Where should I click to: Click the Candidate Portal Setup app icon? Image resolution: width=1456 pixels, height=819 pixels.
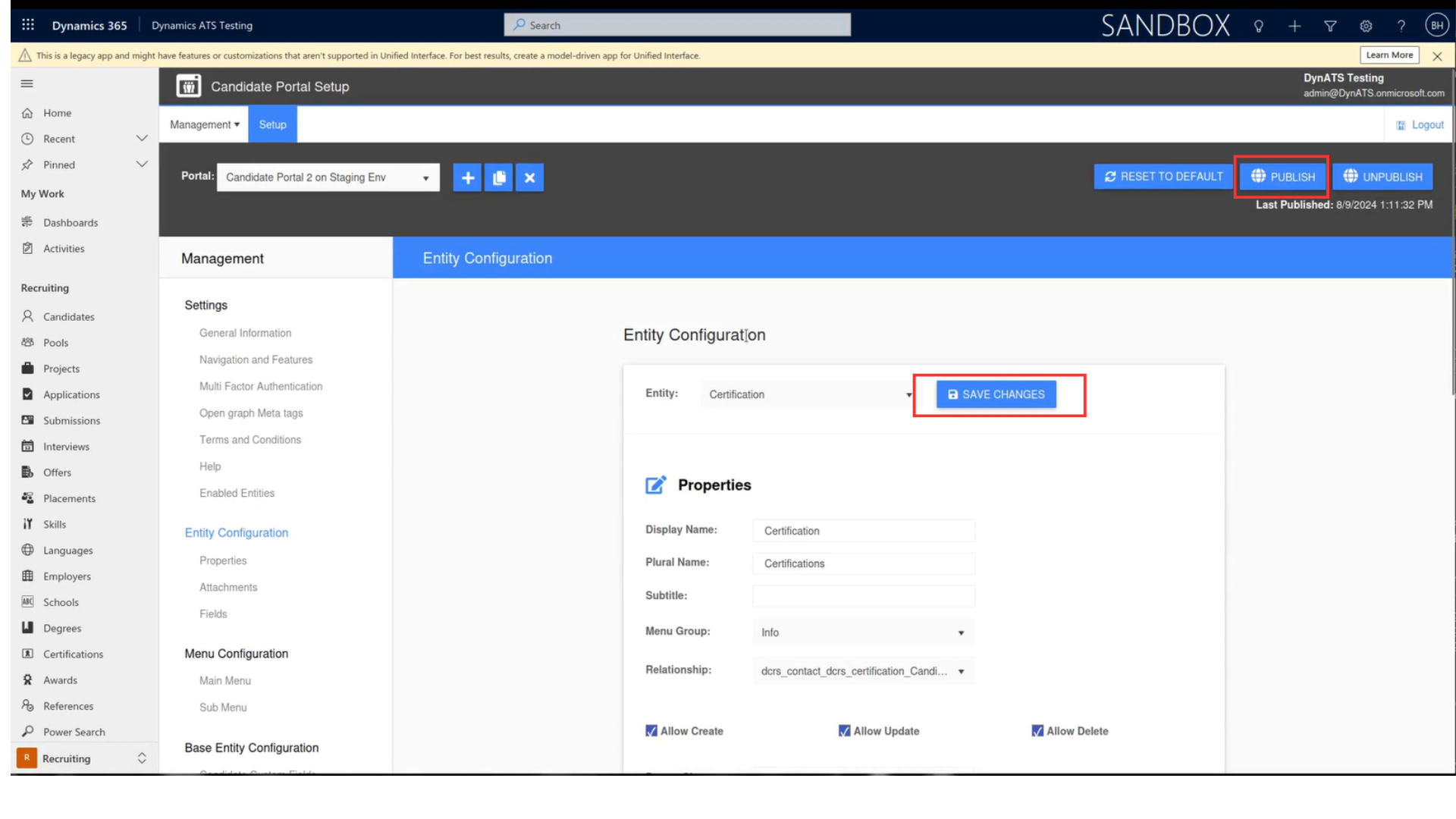click(x=189, y=86)
